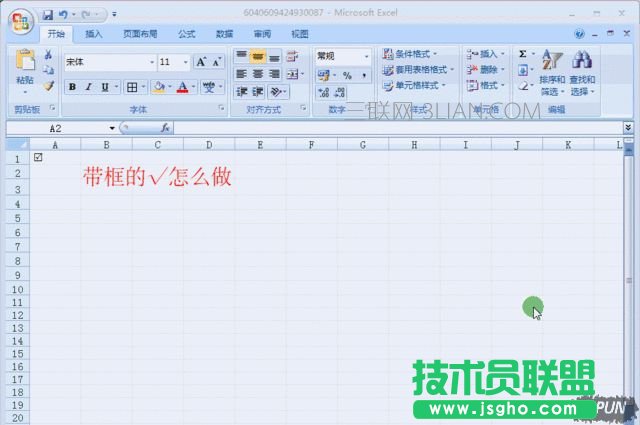Open the 公式 ribbon tab

pyautogui.click(x=186, y=33)
